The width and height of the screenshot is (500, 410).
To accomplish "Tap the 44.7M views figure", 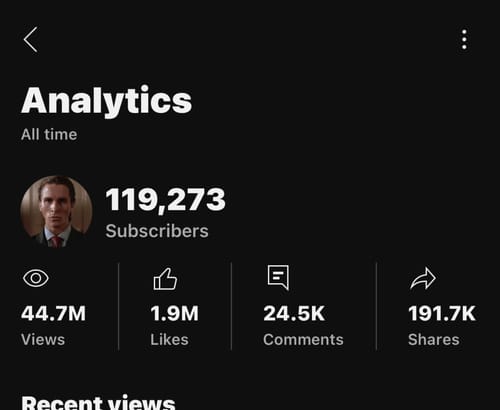I will [x=53, y=313].
